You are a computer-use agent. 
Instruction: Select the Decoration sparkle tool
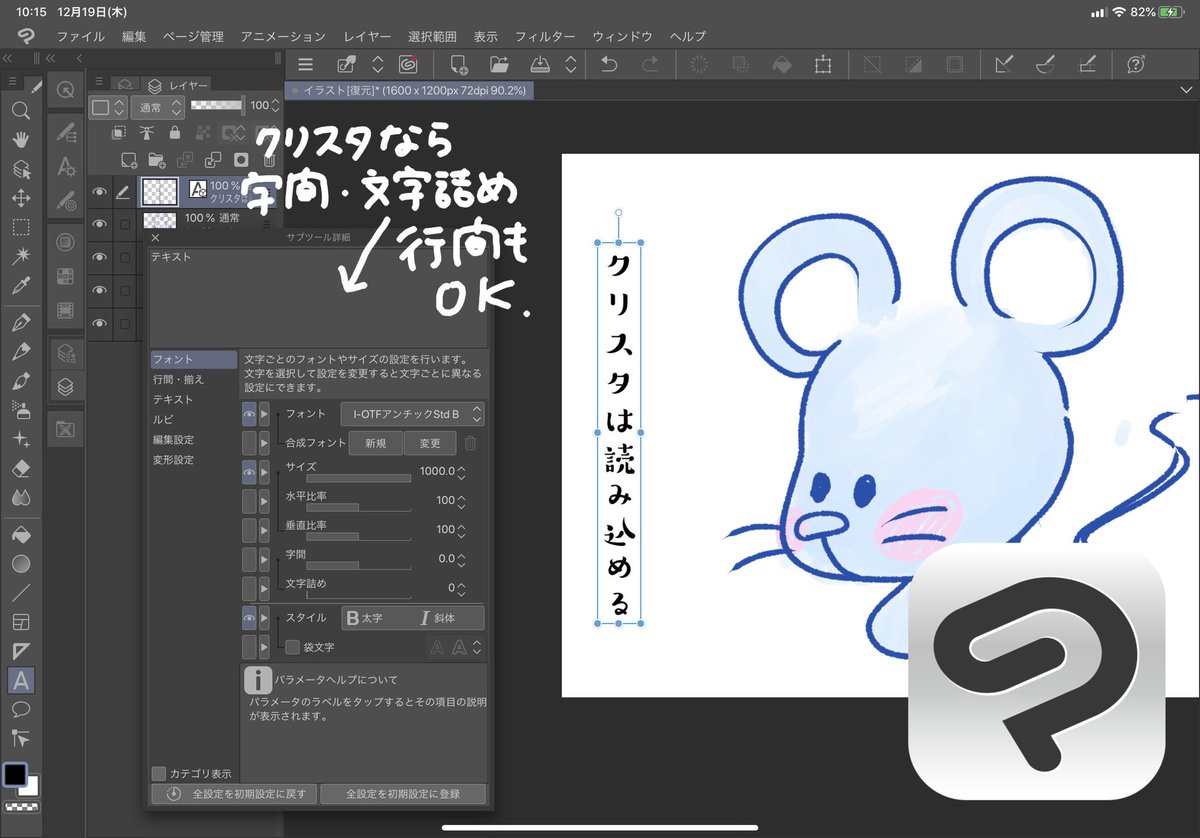coord(20,439)
